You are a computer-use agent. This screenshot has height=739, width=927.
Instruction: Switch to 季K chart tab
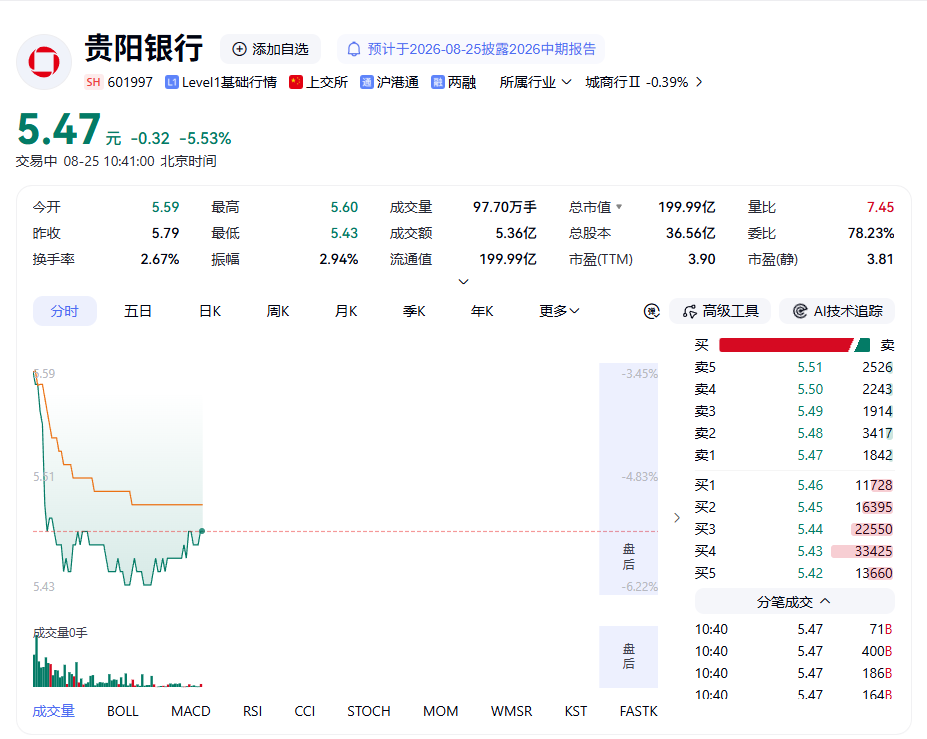414,311
